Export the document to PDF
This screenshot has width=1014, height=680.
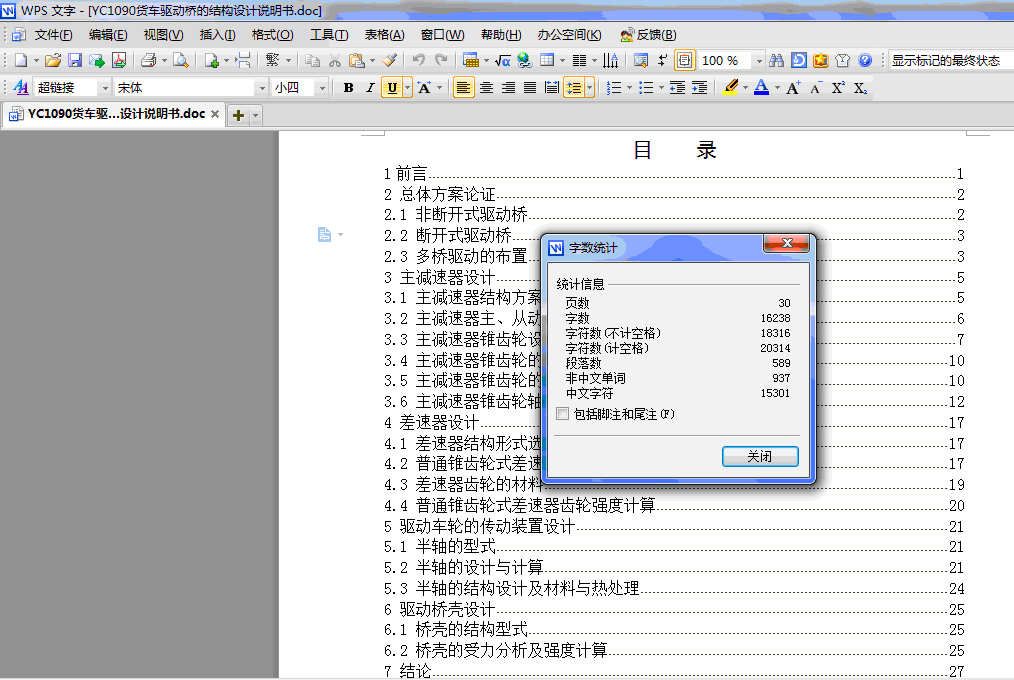119,61
